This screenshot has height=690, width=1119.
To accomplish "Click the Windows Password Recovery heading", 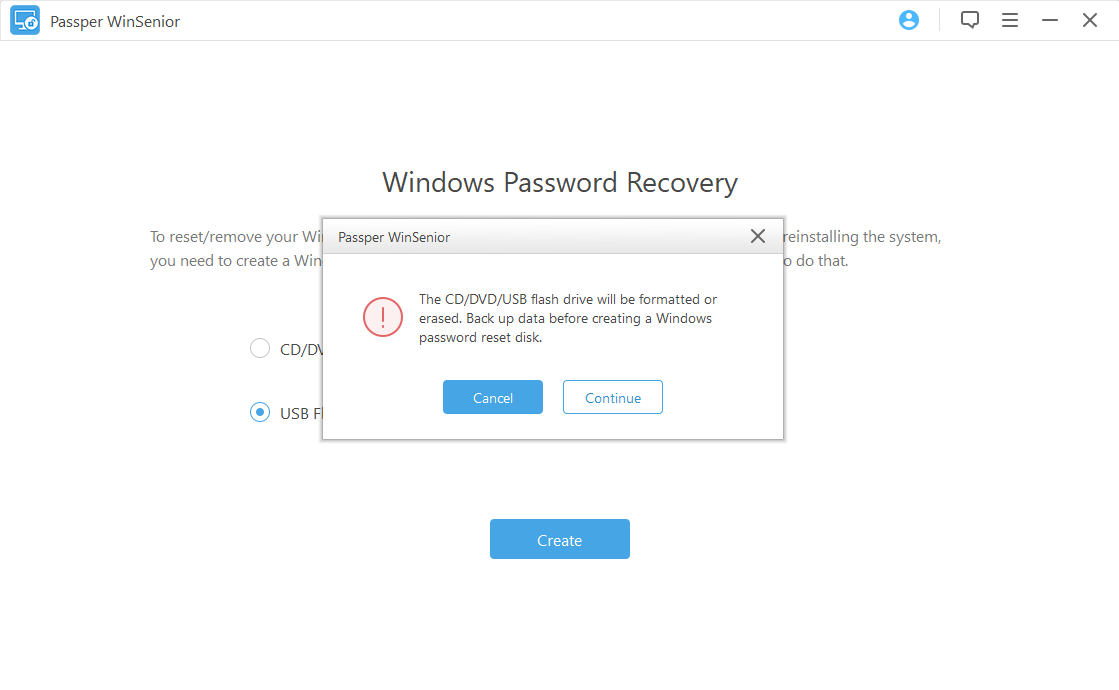I will coord(559,183).
